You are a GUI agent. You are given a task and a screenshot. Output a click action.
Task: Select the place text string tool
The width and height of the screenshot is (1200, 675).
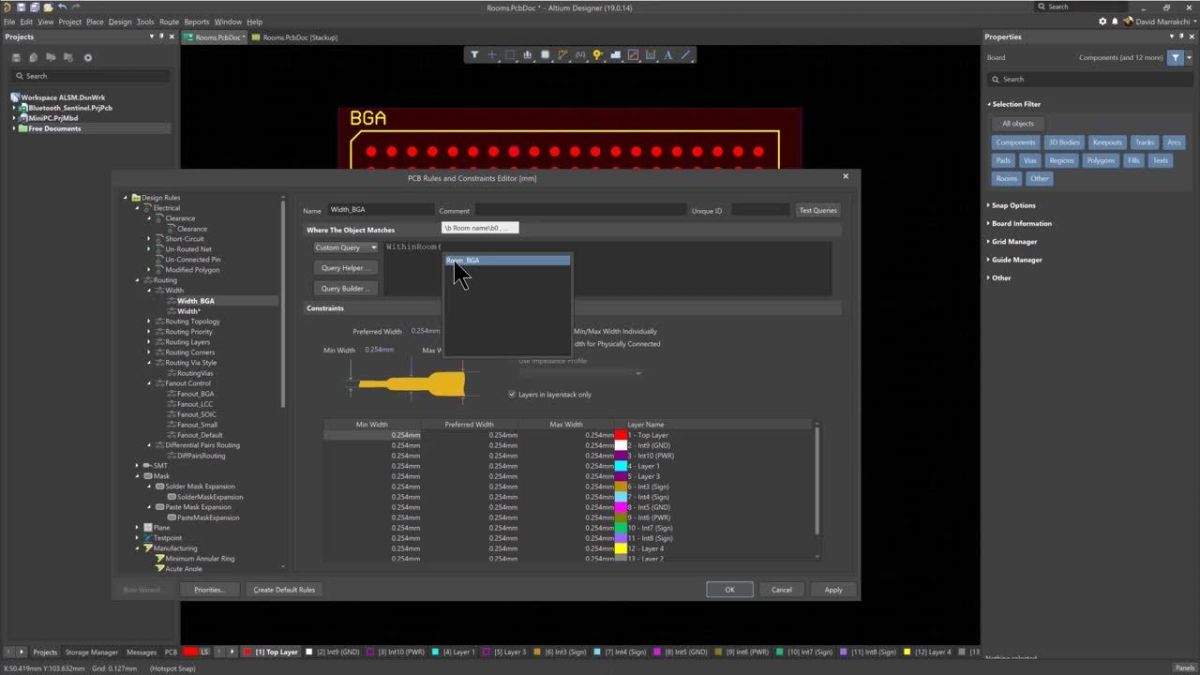pyautogui.click(x=667, y=56)
